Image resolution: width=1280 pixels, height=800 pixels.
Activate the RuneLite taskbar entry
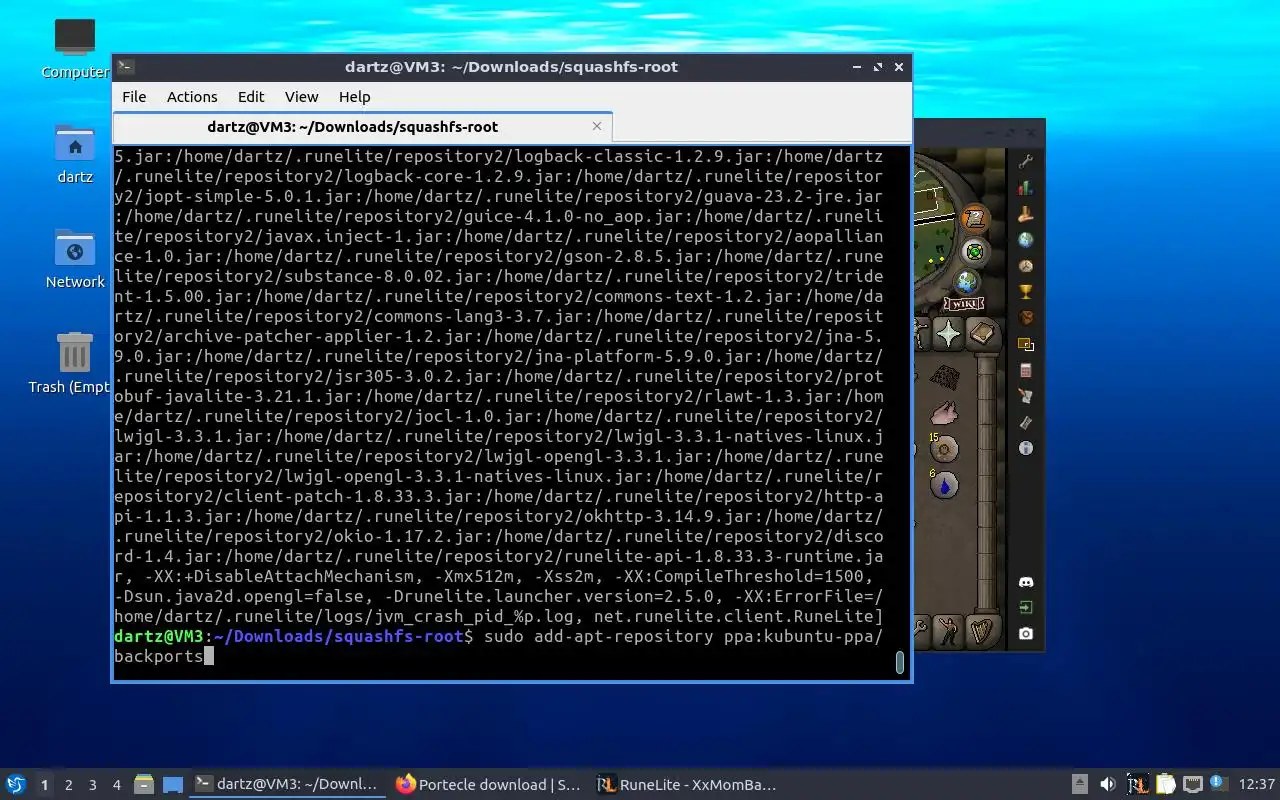pyautogui.click(x=690, y=784)
